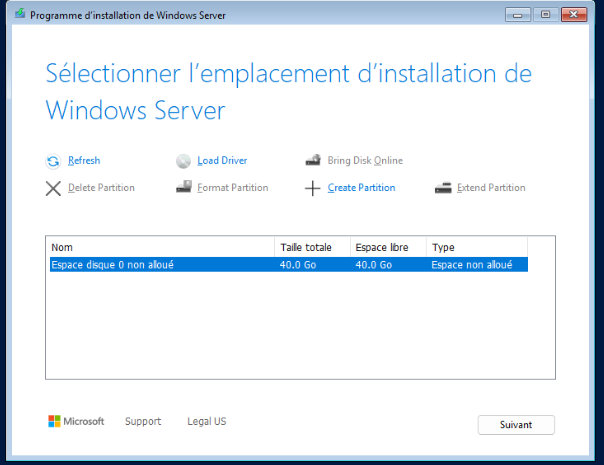The image size is (604, 465).
Task: Click the Extend Partition drive icon
Action: point(443,188)
